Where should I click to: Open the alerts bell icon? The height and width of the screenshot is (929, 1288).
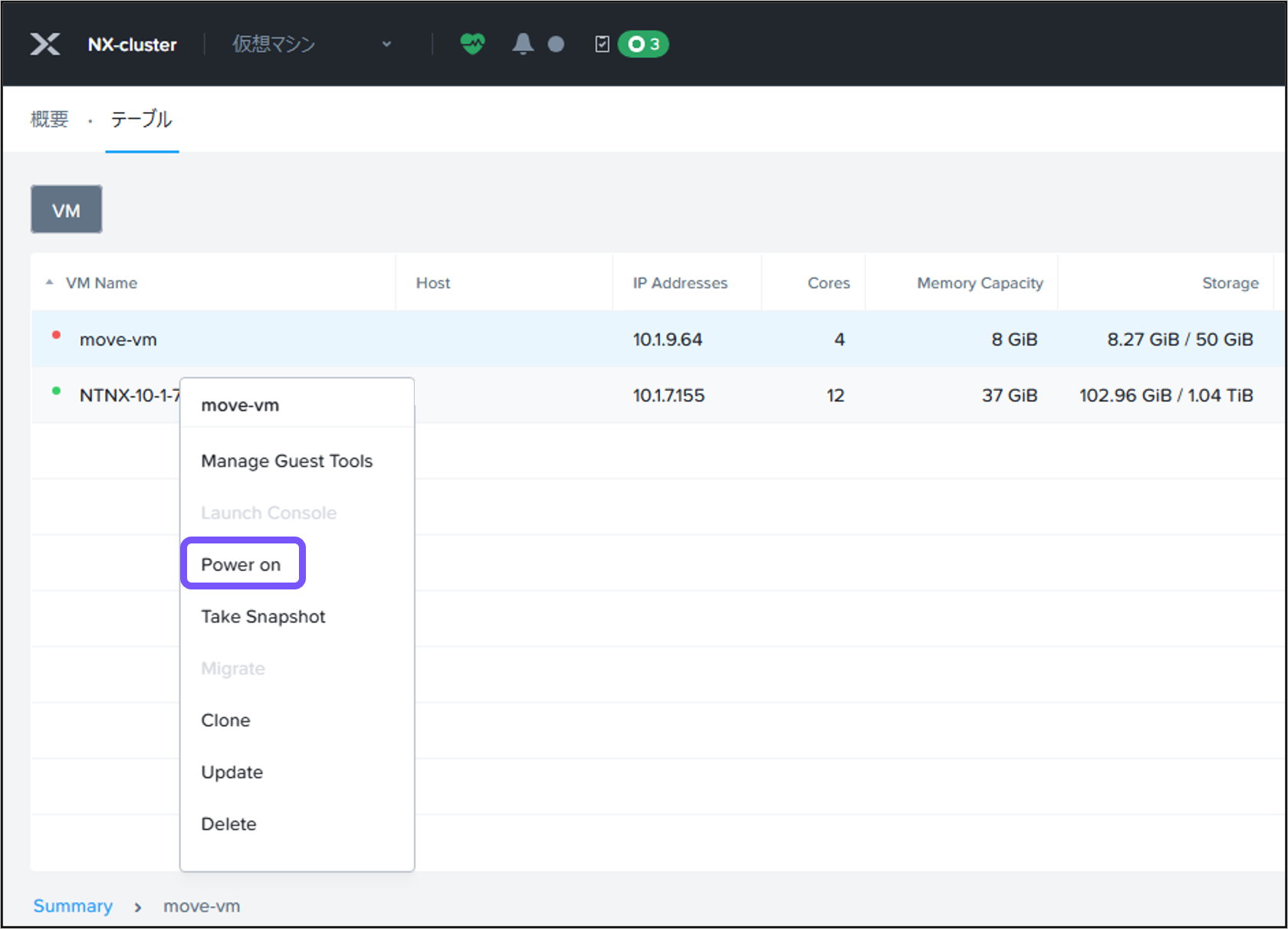[523, 44]
